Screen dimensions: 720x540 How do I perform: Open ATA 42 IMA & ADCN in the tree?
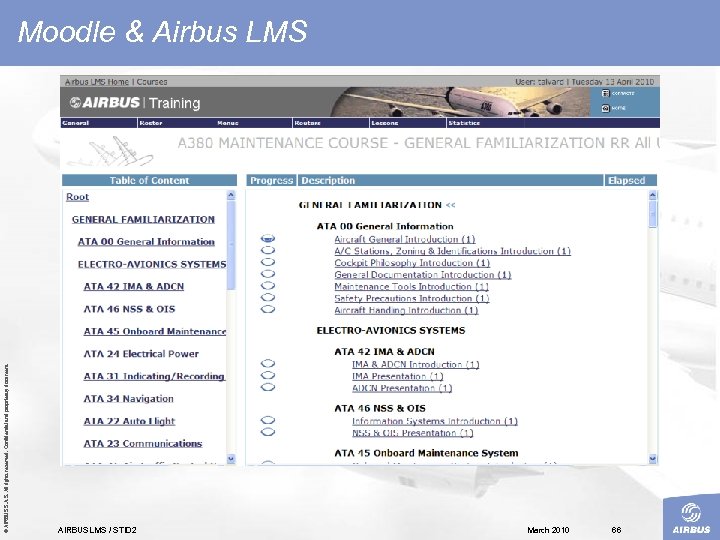(134, 287)
